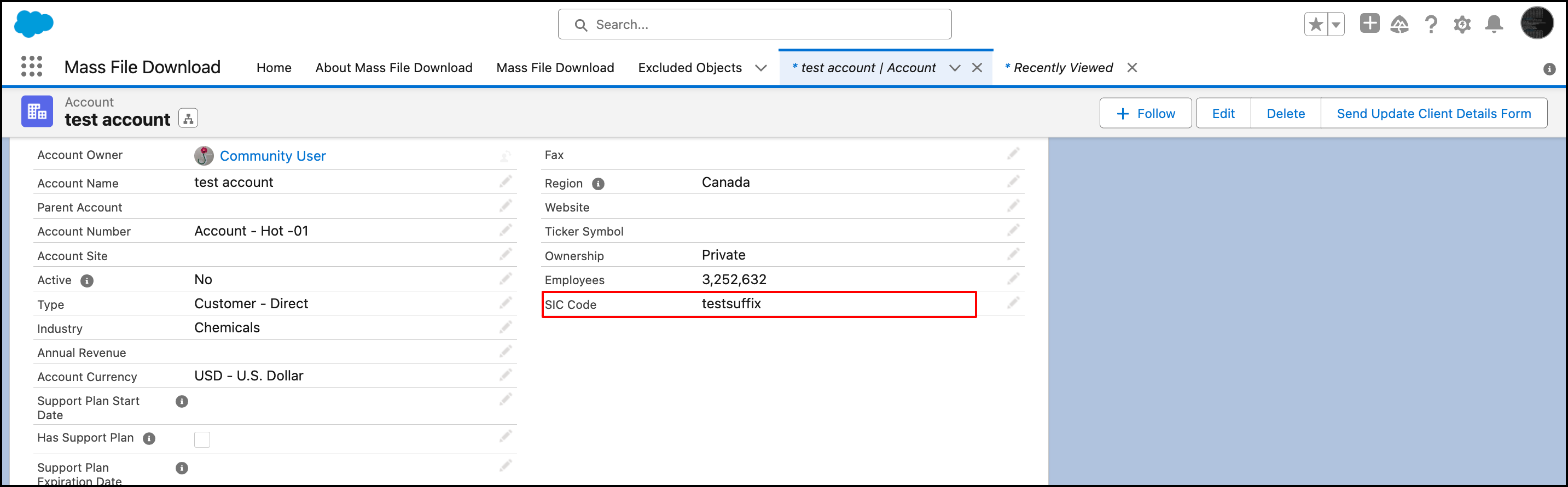The width and height of the screenshot is (1568, 487).
Task: Click the USD - U.S. Dollar value
Action: [x=248, y=375]
